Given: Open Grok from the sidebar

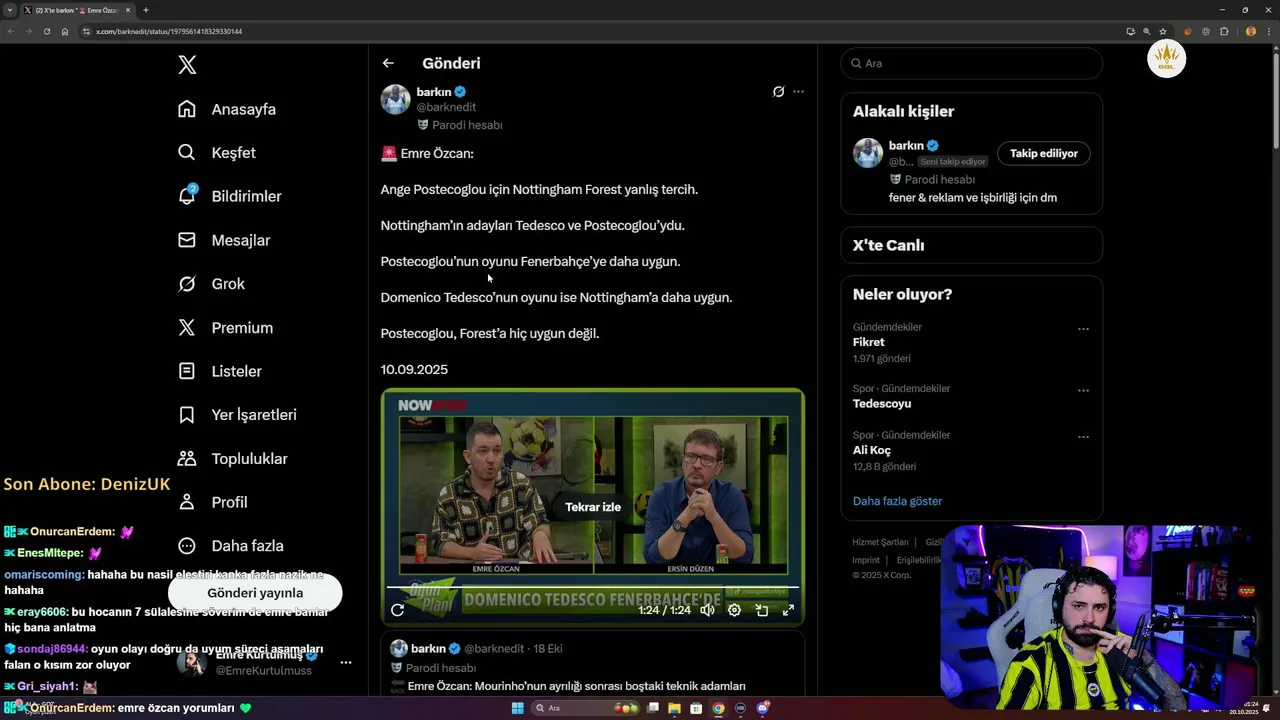Looking at the screenshot, I should (x=211, y=284).
